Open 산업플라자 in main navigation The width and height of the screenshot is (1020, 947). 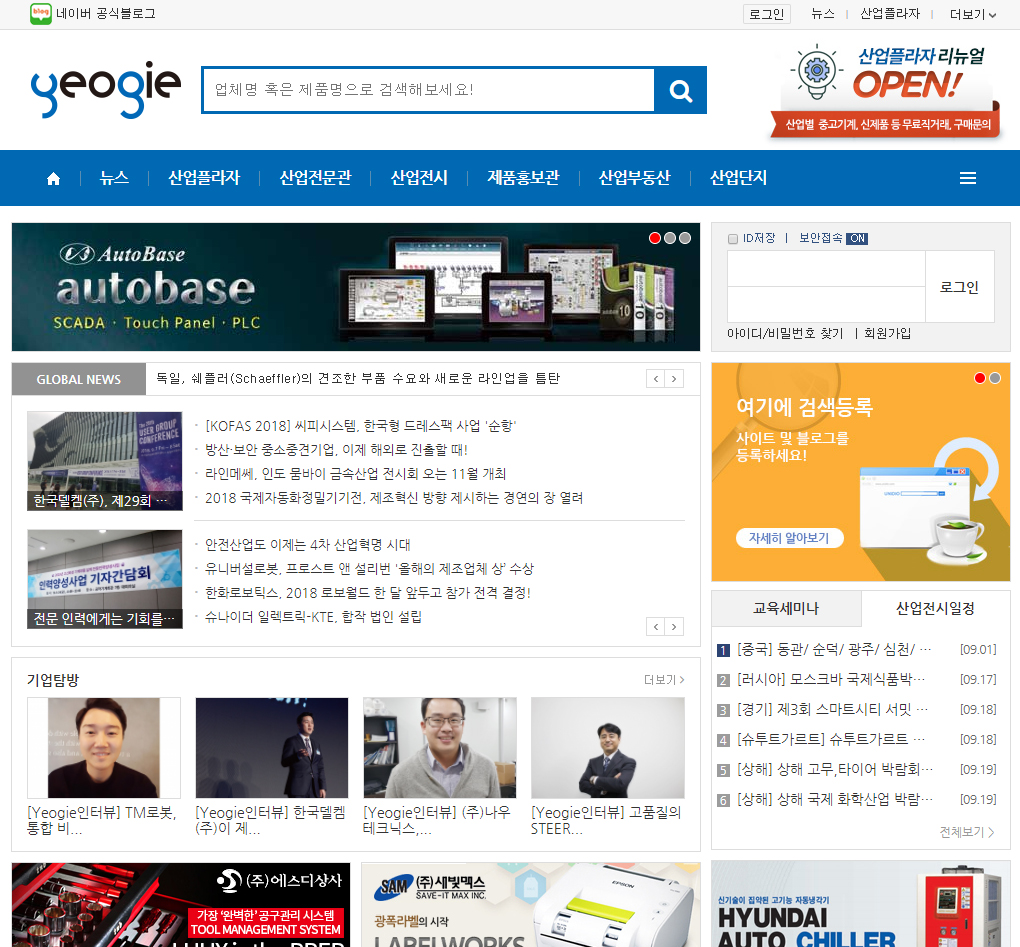click(204, 178)
